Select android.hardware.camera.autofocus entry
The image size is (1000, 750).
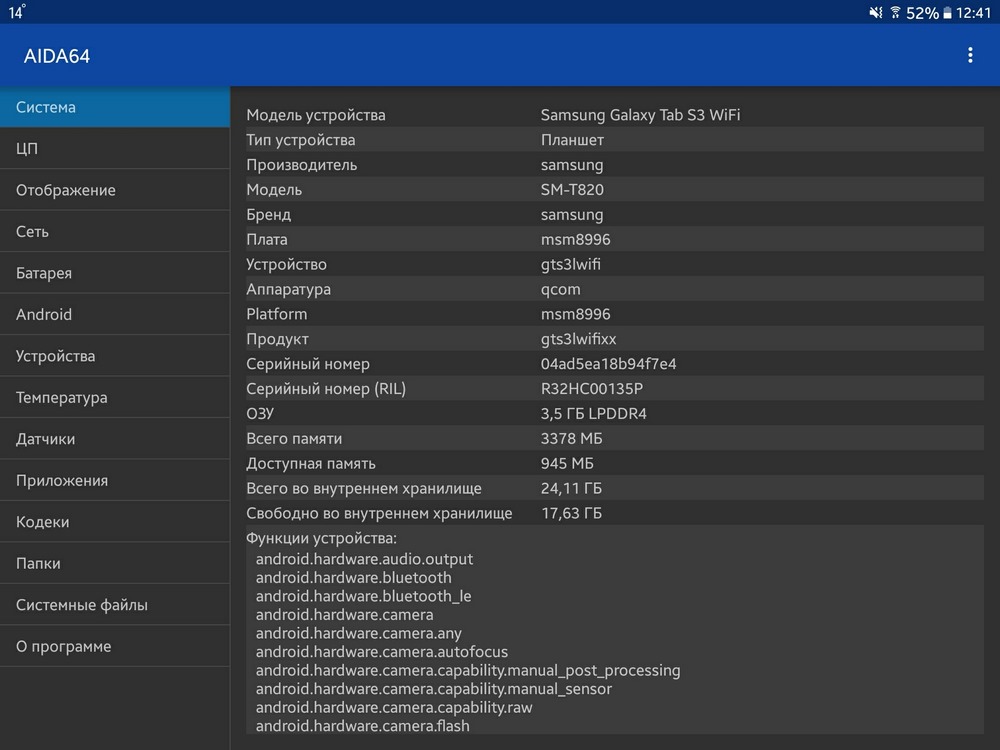[382, 651]
